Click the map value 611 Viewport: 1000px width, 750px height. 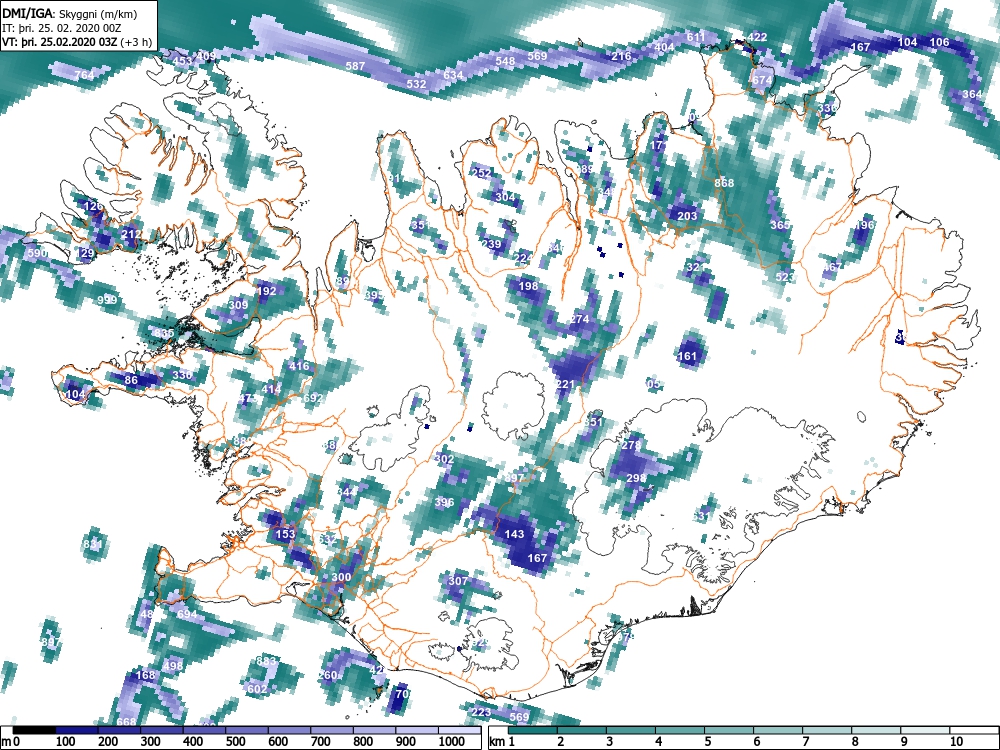point(696,37)
